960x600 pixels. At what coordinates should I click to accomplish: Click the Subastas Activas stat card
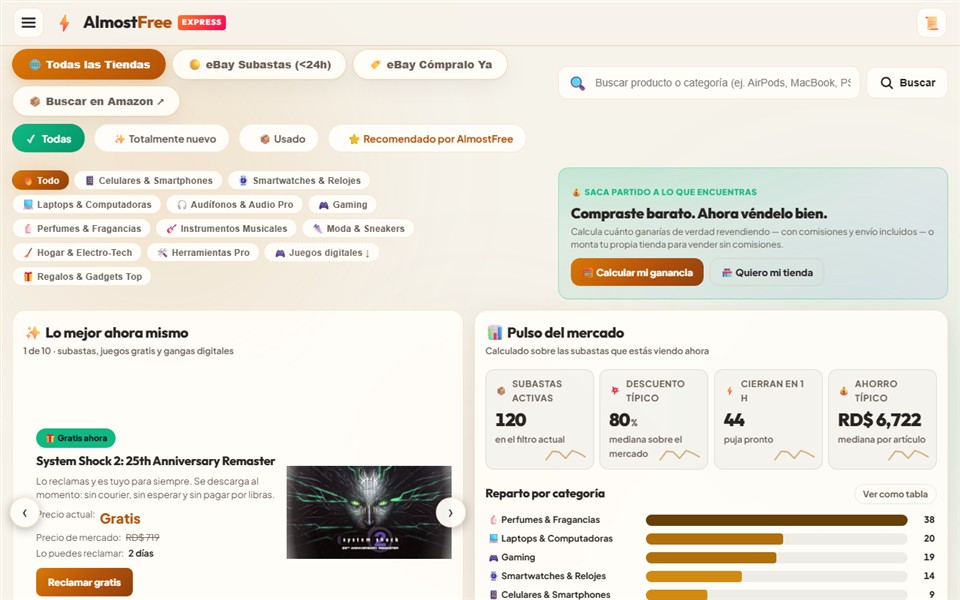(x=539, y=419)
